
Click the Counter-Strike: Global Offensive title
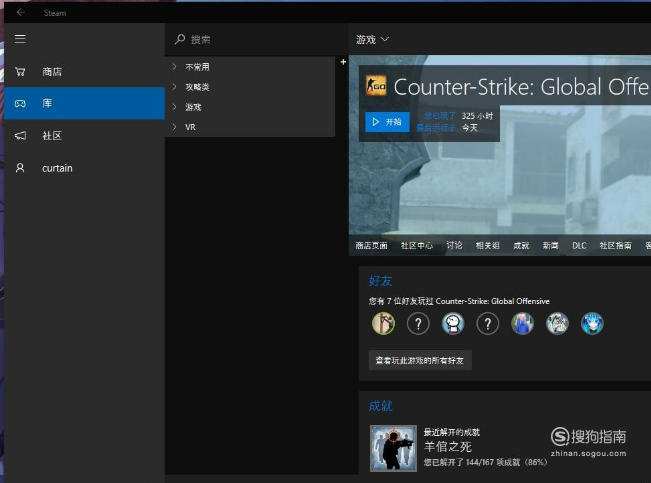pyautogui.click(x=521, y=87)
